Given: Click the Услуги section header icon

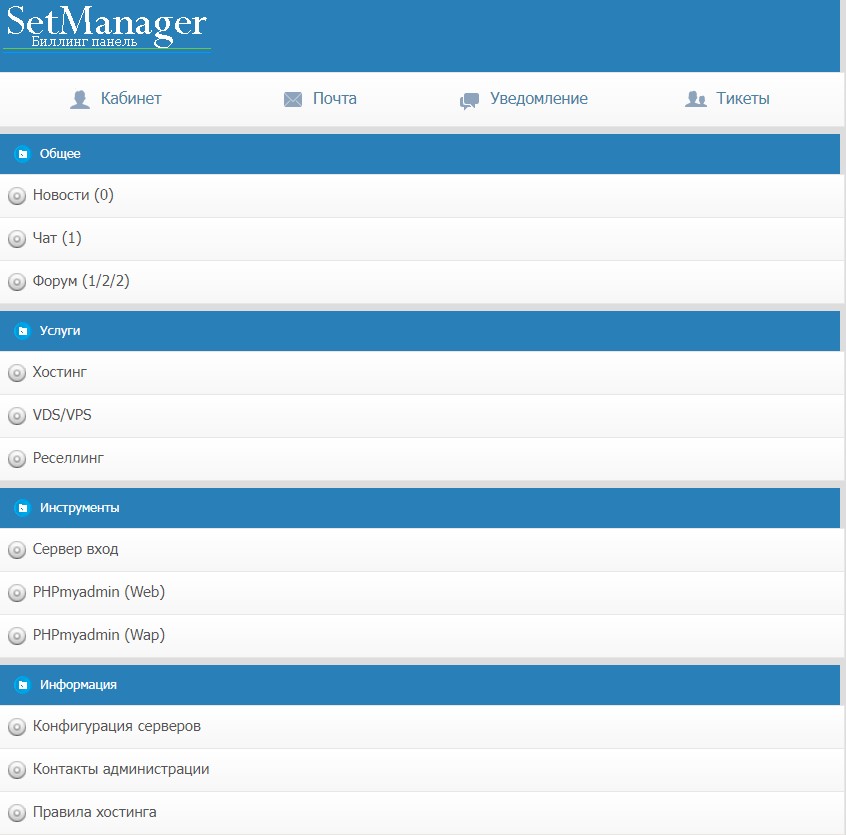Looking at the screenshot, I should (x=22, y=331).
